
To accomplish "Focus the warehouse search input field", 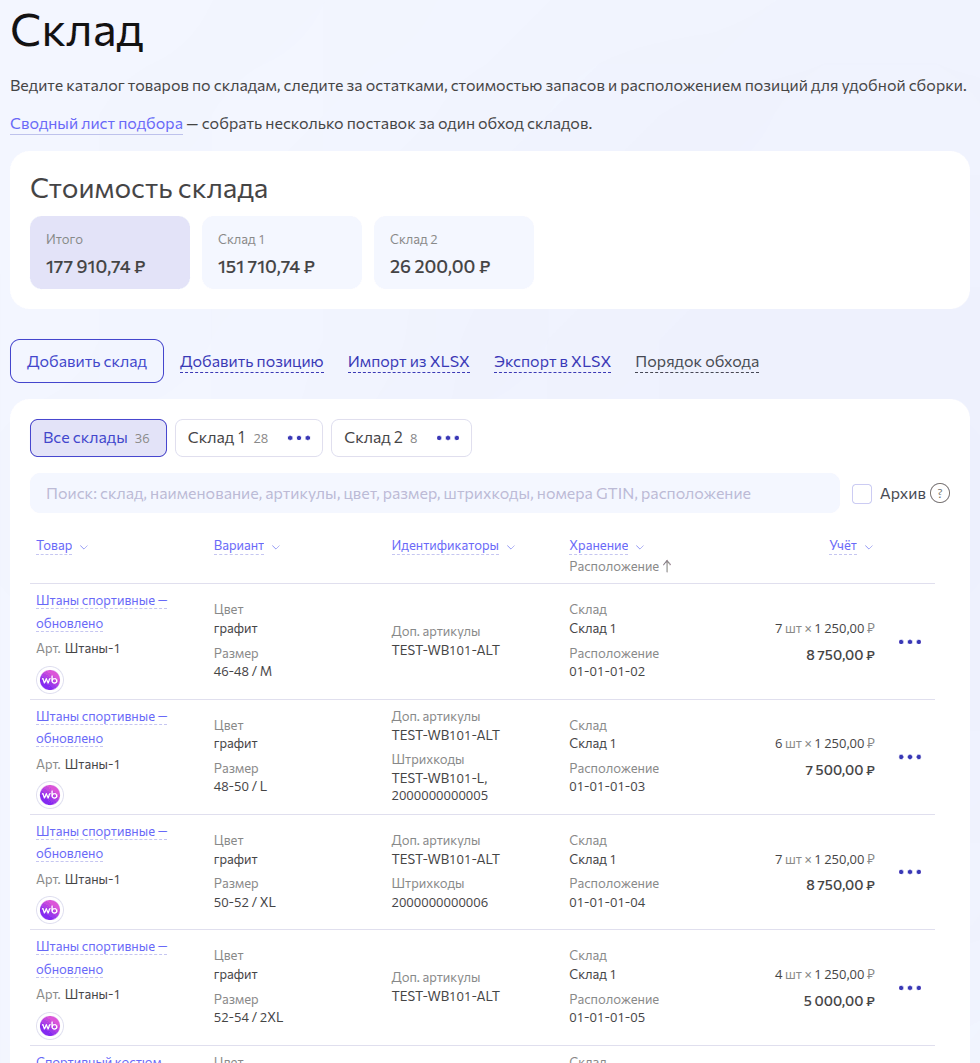I will [x=434, y=494].
